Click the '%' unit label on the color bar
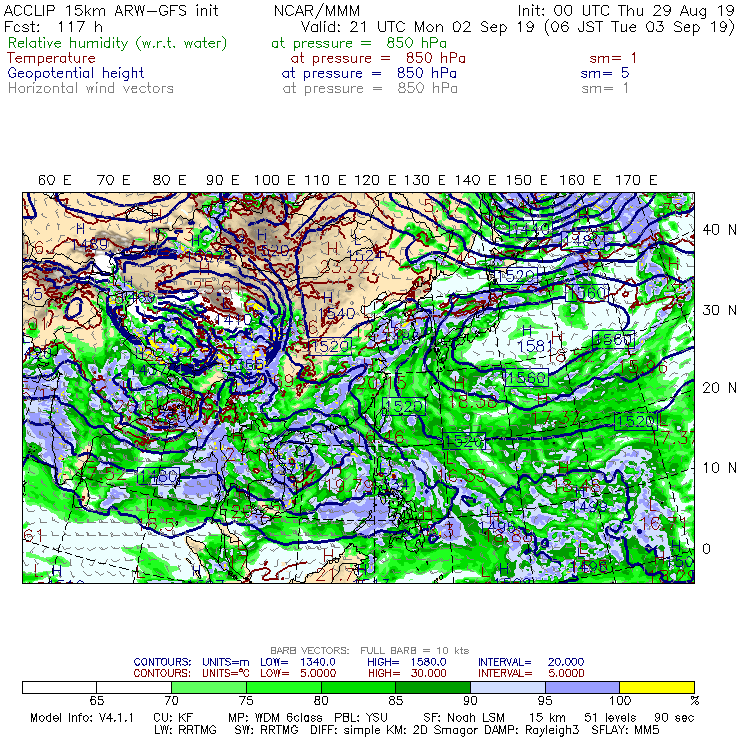Screen dimensions: 740x740 tap(694, 700)
